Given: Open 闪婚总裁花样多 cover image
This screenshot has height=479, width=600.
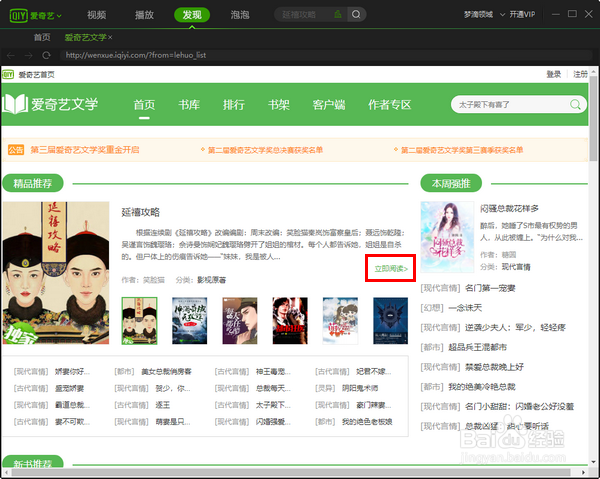Looking at the screenshot, I should (x=447, y=237).
